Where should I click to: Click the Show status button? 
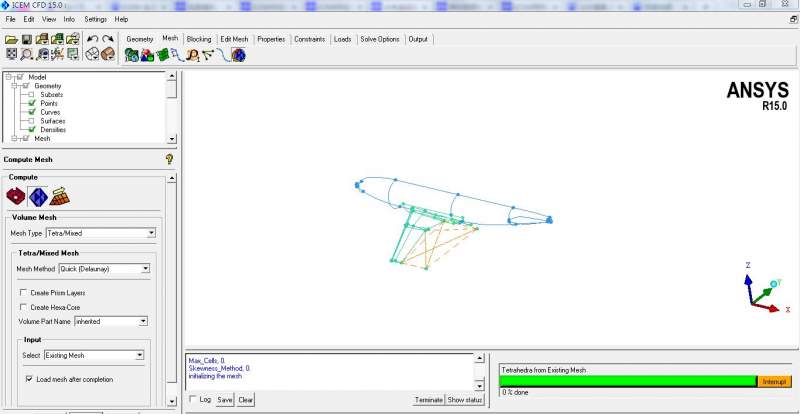point(465,400)
